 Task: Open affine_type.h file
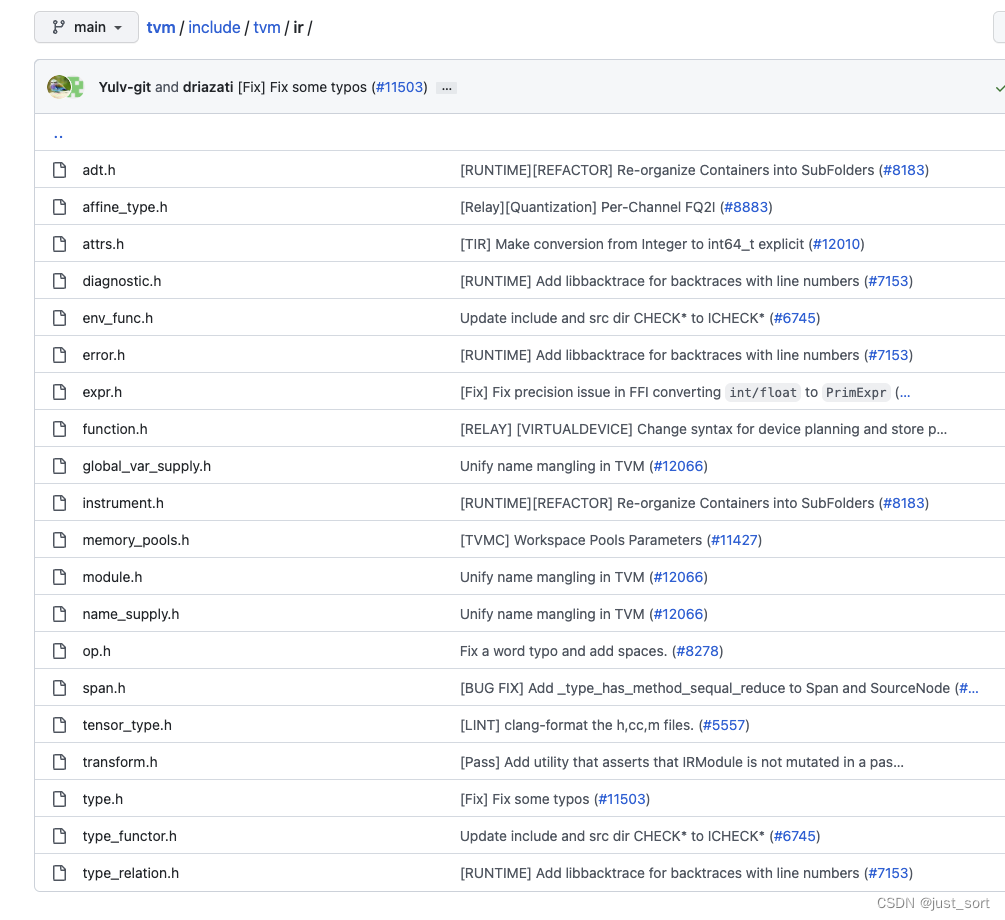coord(125,207)
